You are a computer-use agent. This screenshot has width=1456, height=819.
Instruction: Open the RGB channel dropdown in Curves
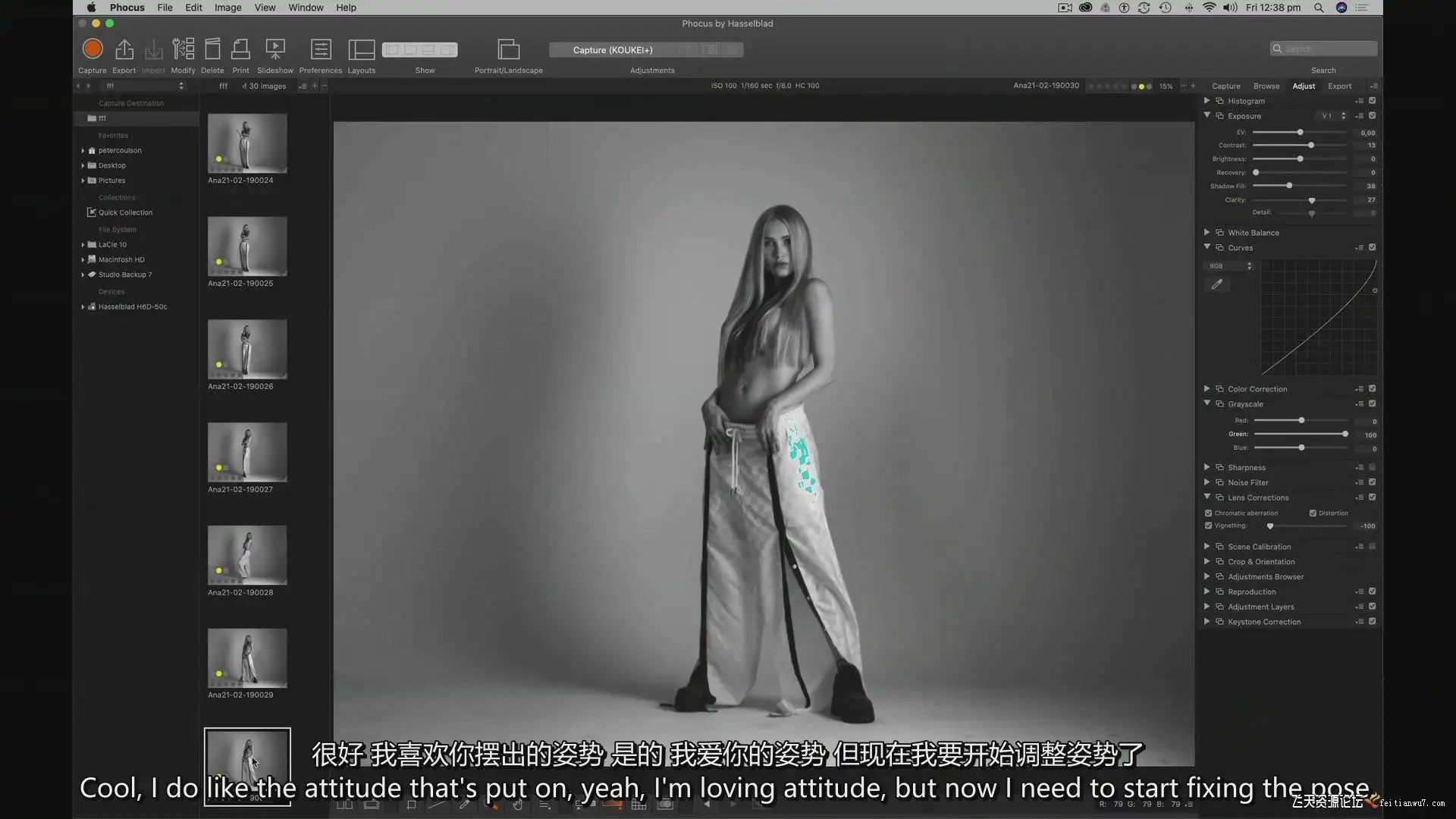click(x=1230, y=266)
